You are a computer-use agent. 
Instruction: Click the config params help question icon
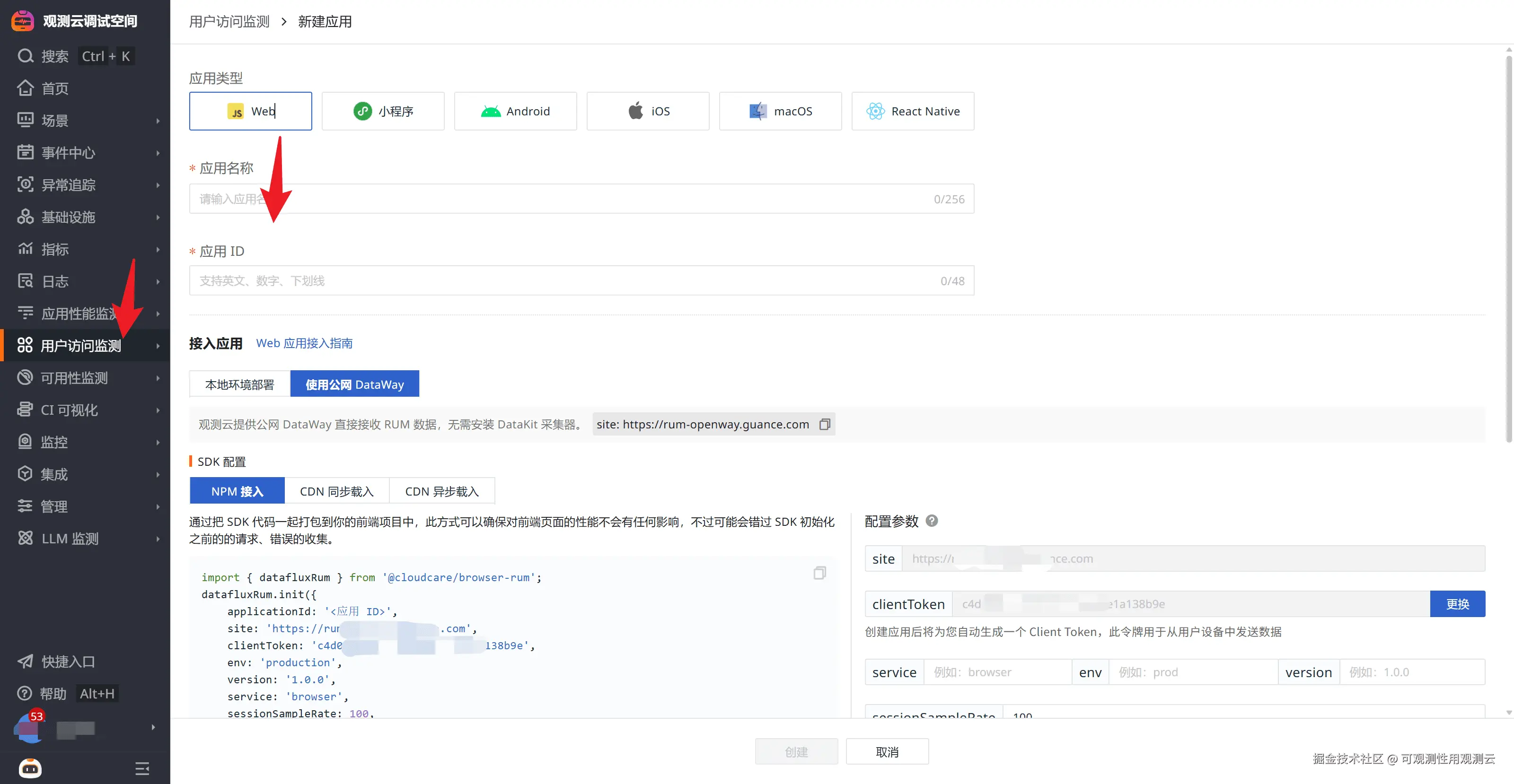(932, 521)
